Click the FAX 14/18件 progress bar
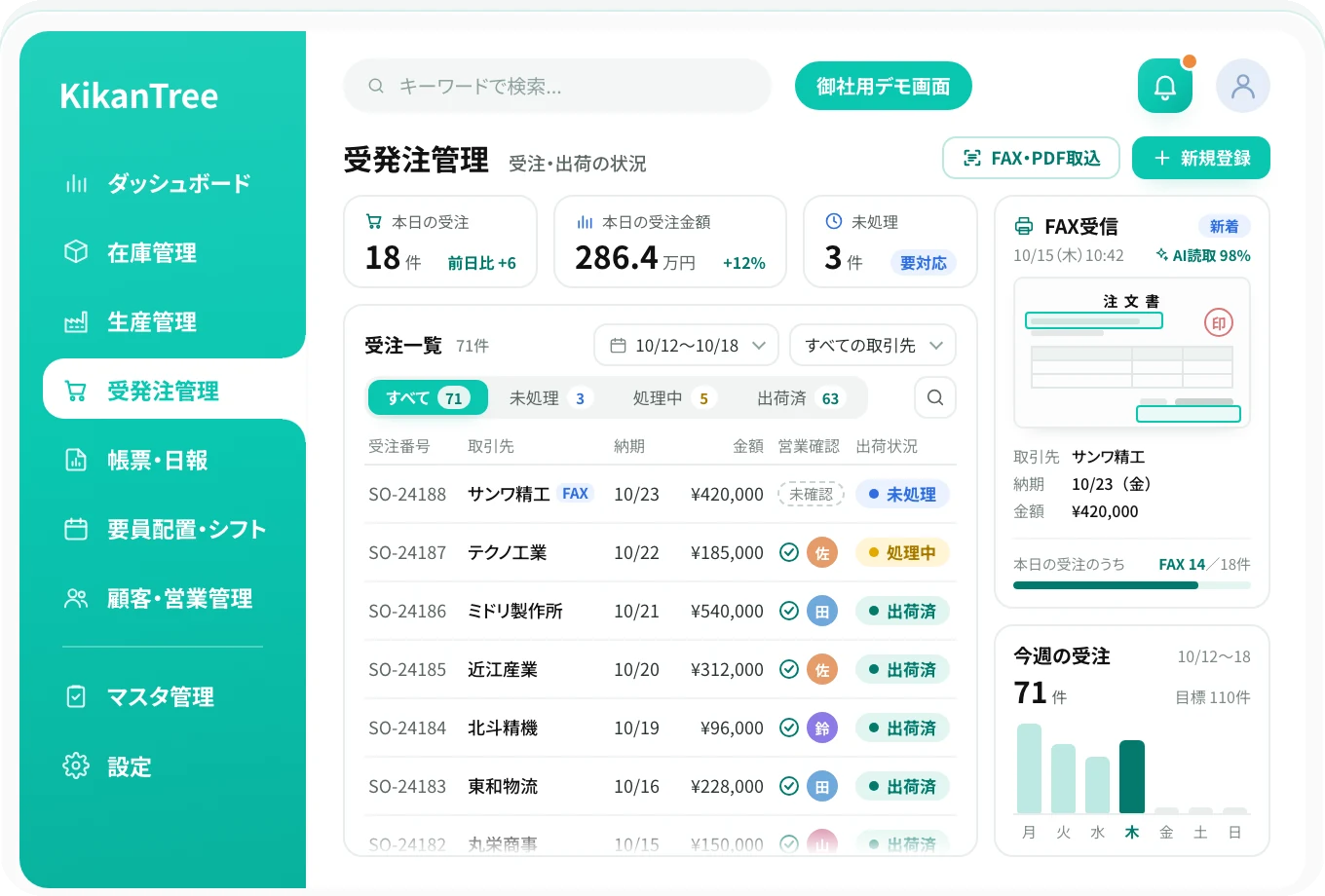Screen dimensions: 1325x896 tap(1132, 585)
